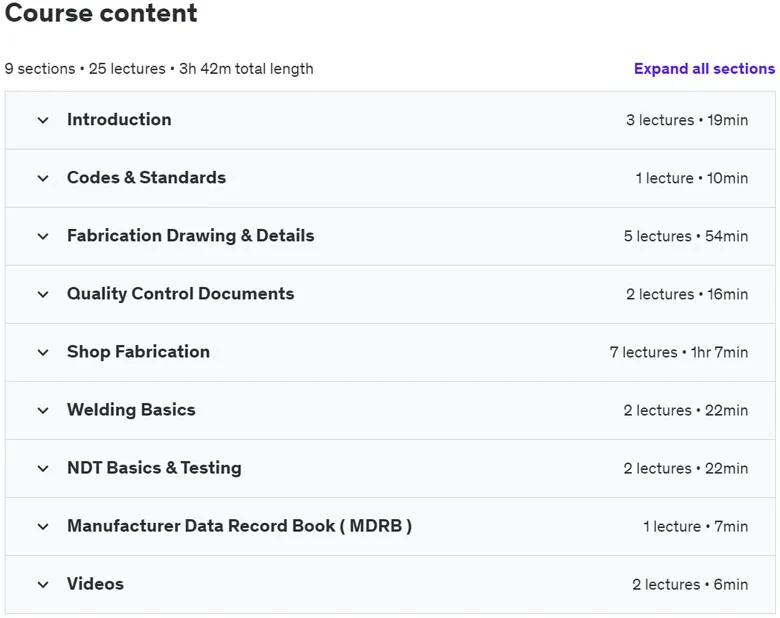Screen dimensions: 780x618
Task: Toggle the Shop Fabrication chevron arrow
Action: pos(43,353)
